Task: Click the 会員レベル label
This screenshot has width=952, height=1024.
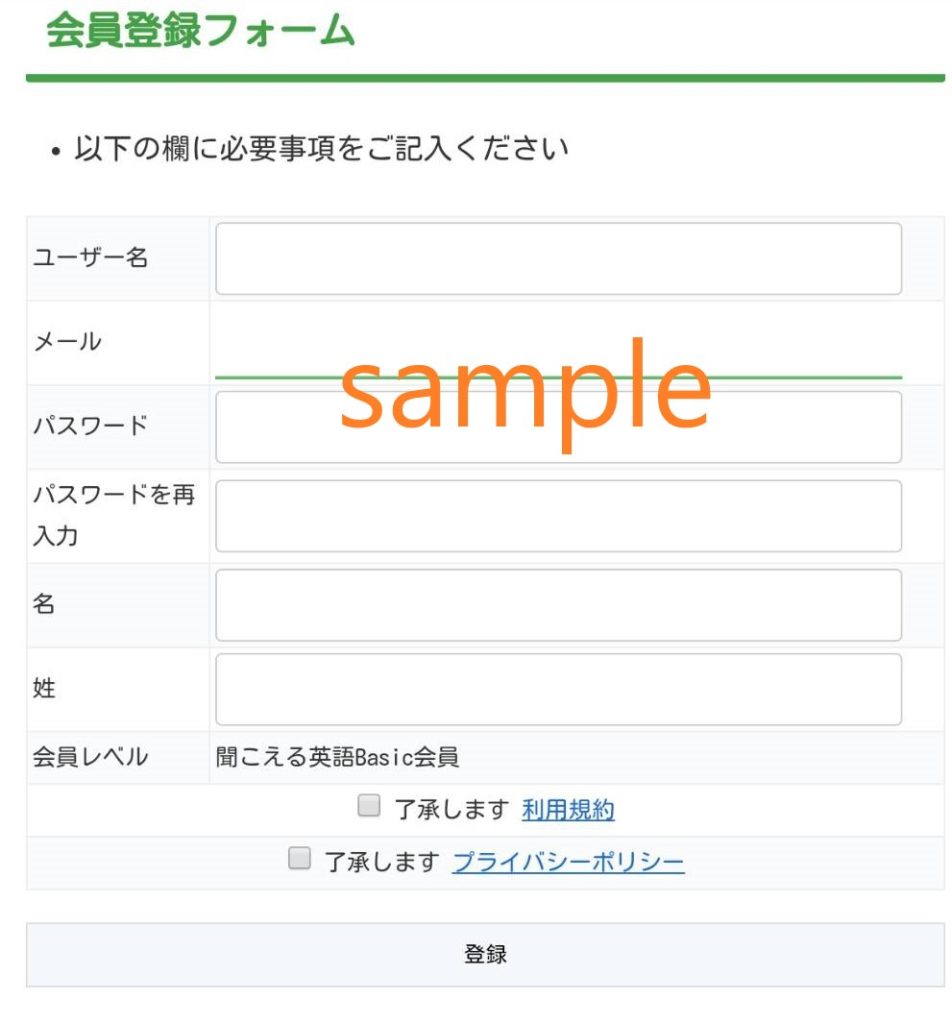Action: coord(91,758)
